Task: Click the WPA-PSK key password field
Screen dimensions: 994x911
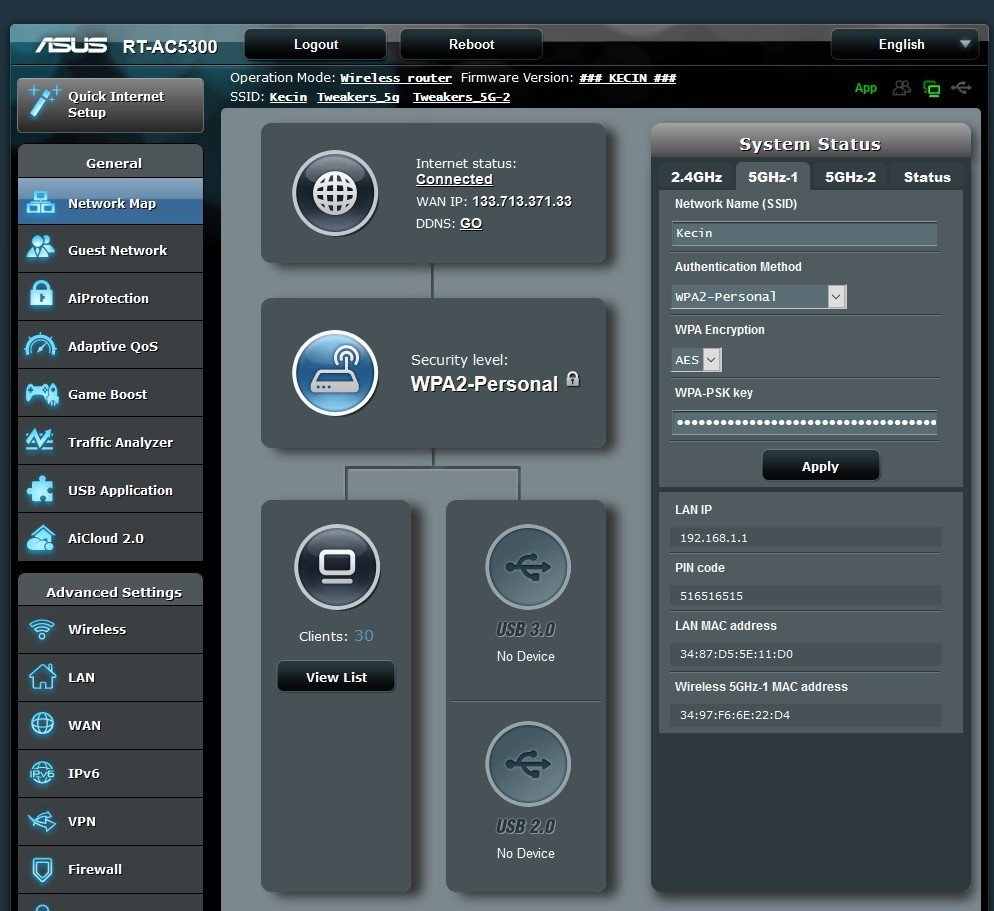Action: point(804,422)
